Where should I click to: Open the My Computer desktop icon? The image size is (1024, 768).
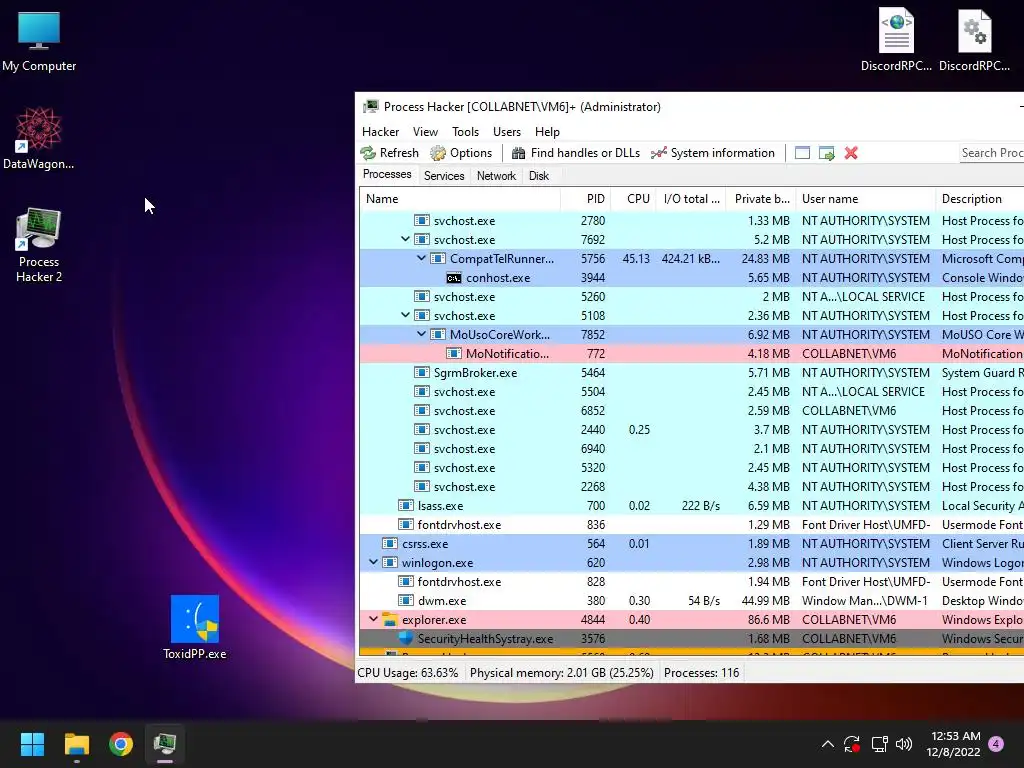(39, 41)
